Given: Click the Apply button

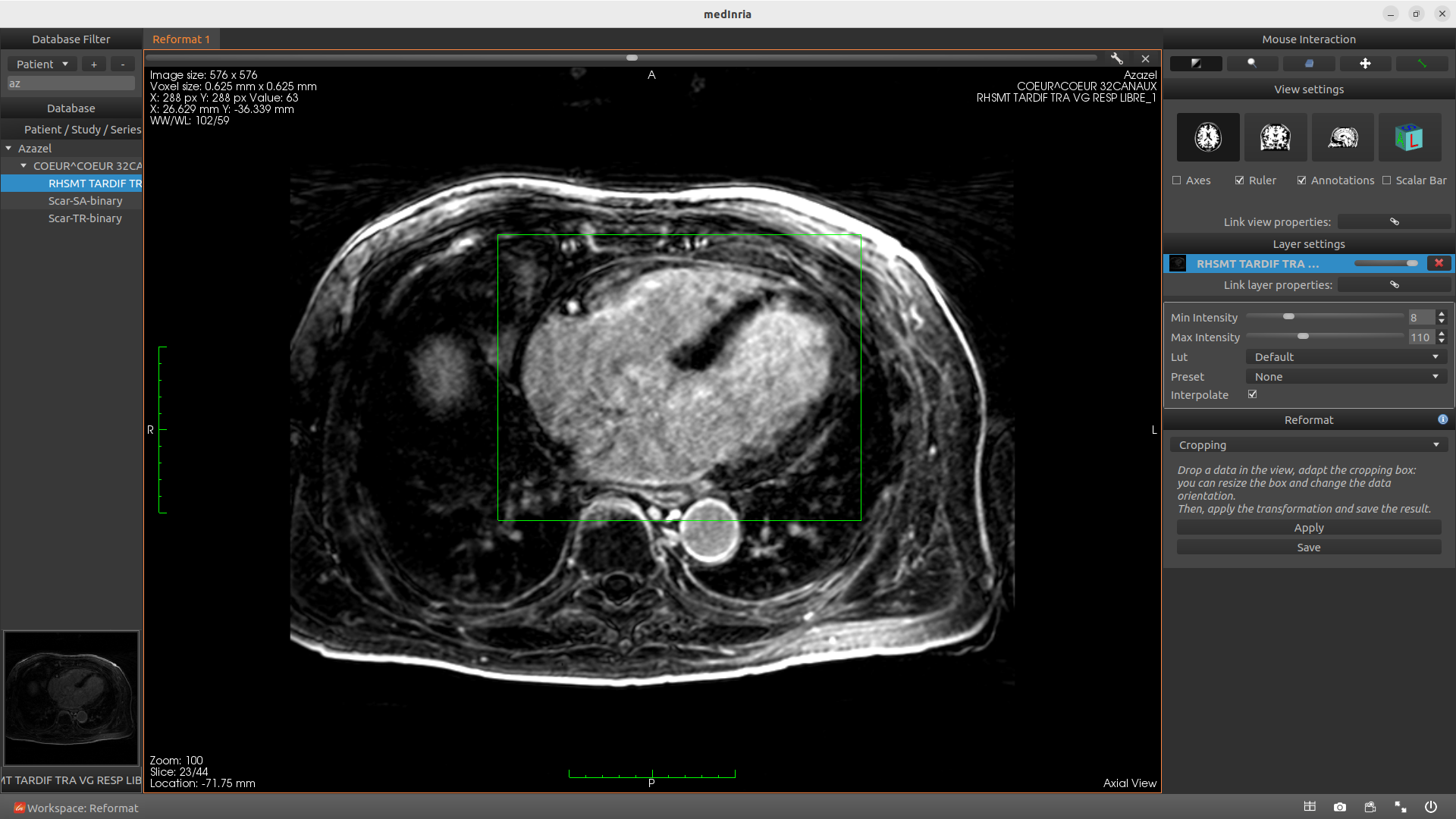Looking at the screenshot, I should pos(1308,528).
